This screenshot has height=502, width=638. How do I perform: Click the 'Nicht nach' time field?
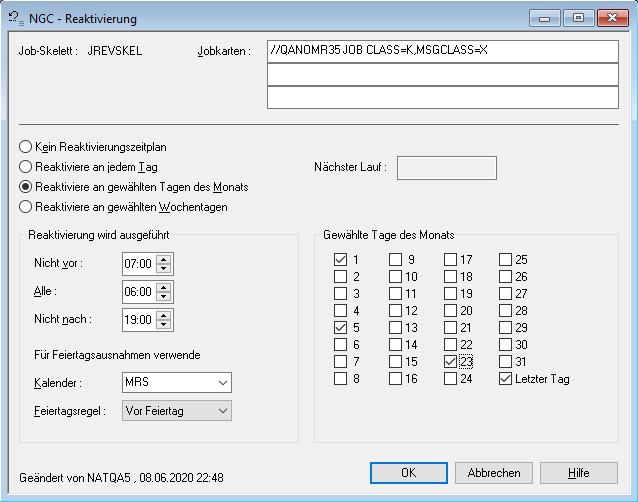137,320
